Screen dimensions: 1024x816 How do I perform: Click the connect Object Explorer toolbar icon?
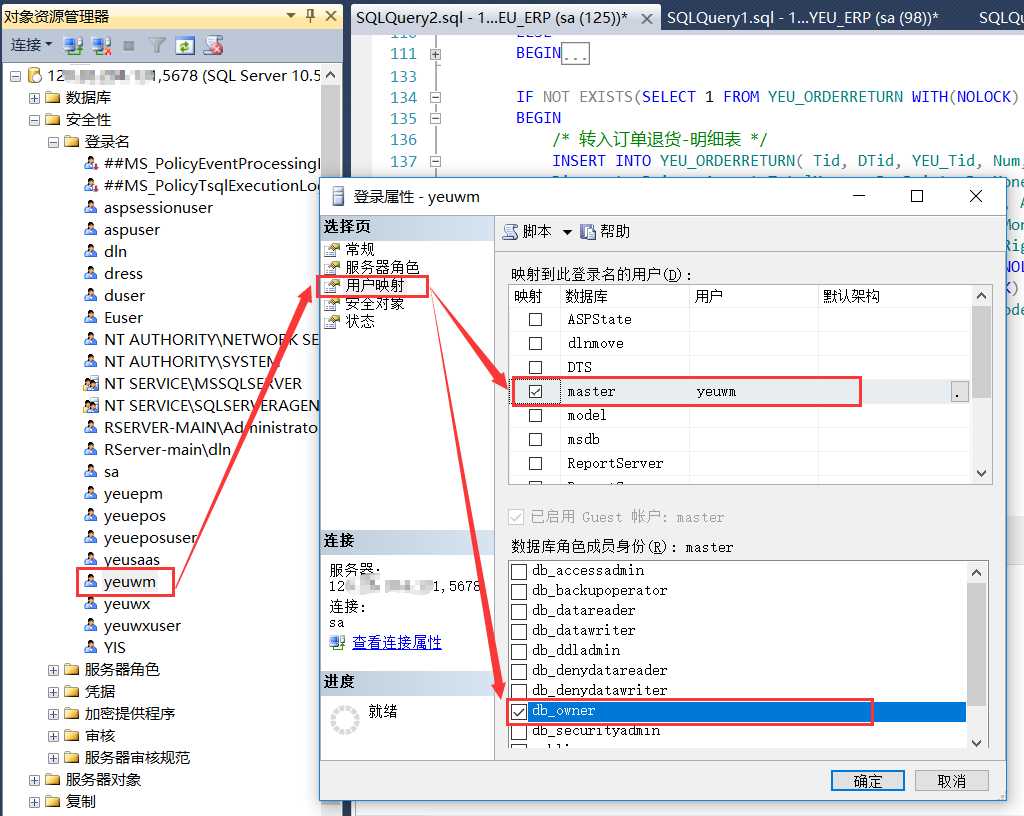pos(74,45)
